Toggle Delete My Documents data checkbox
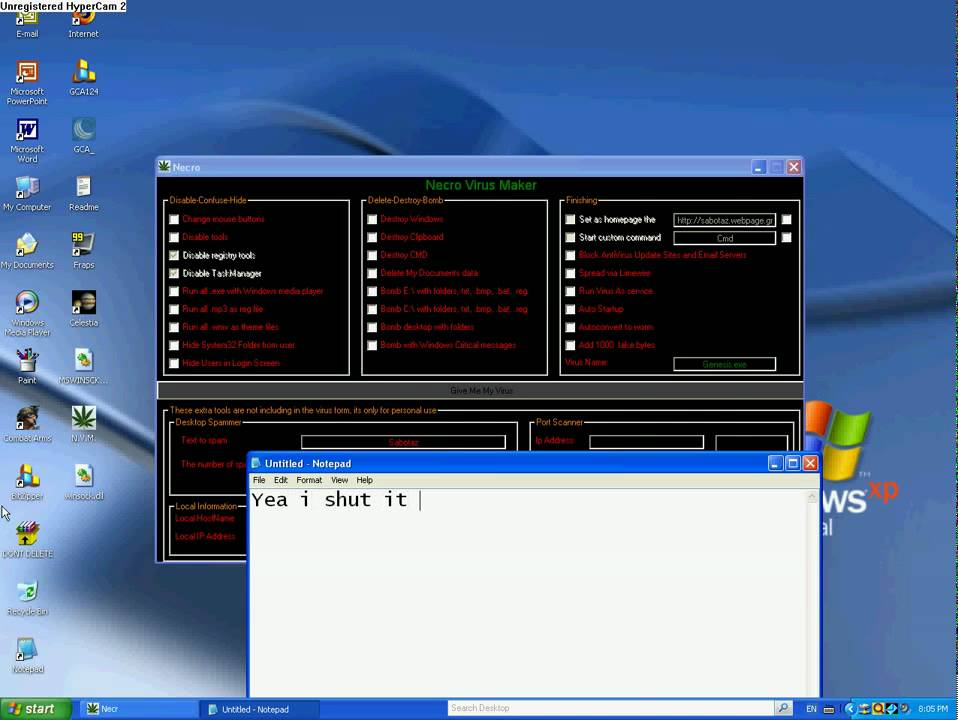The image size is (958, 720). click(x=372, y=273)
